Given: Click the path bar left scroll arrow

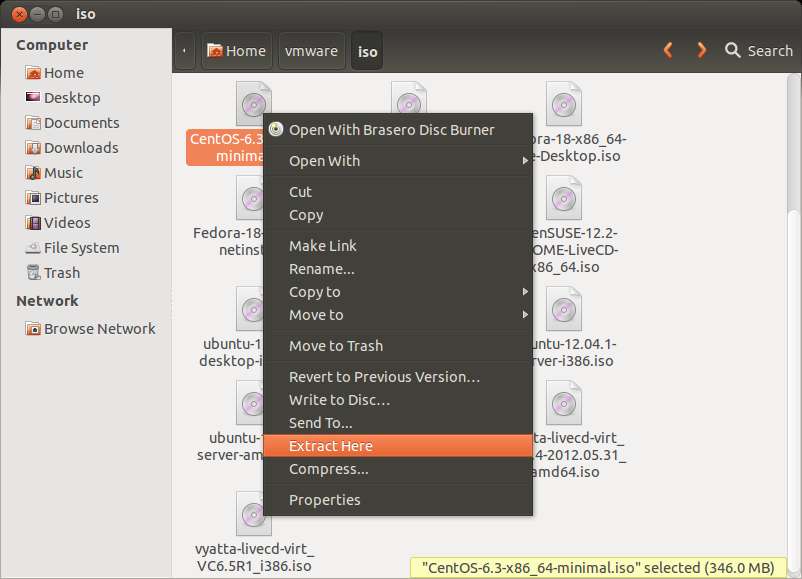Looking at the screenshot, I should pos(184,51).
